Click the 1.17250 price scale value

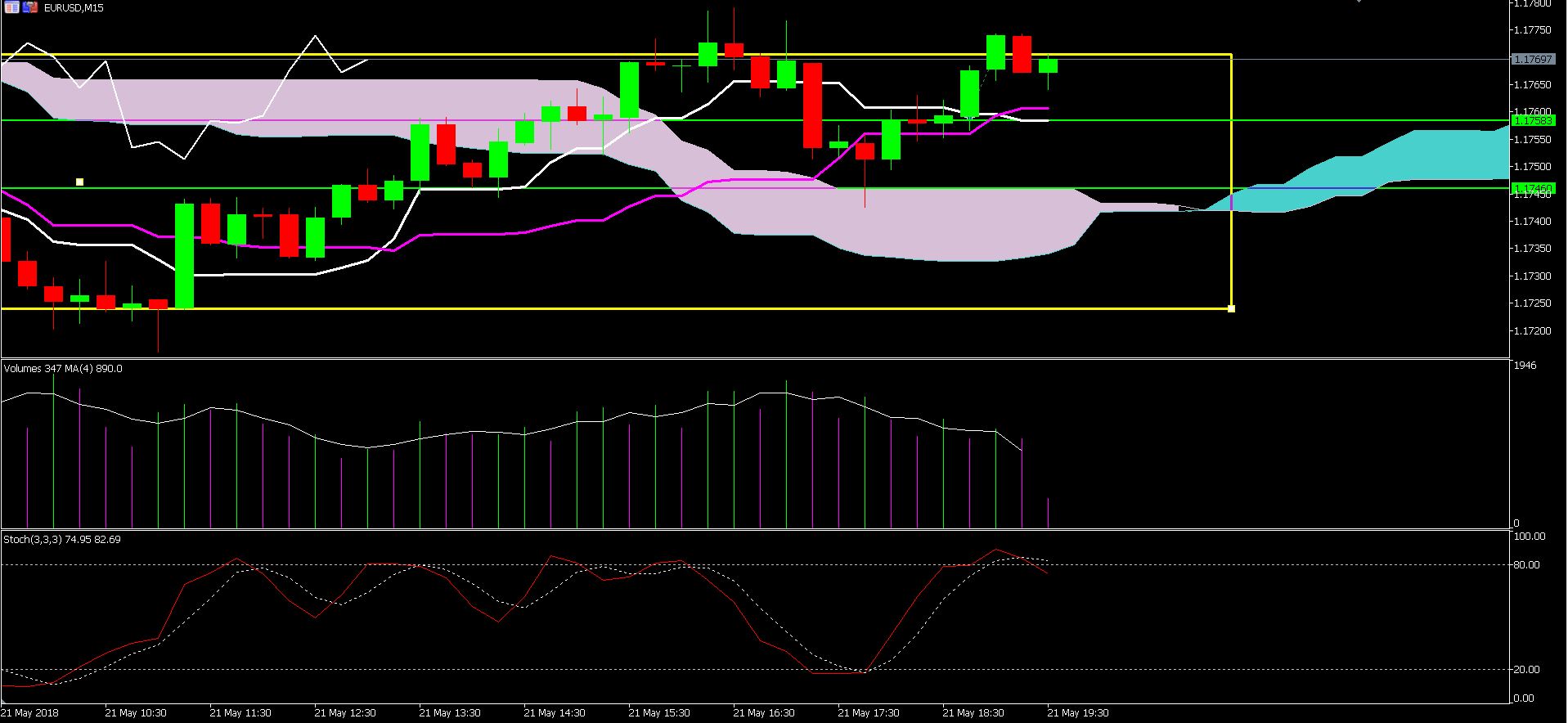point(1532,303)
